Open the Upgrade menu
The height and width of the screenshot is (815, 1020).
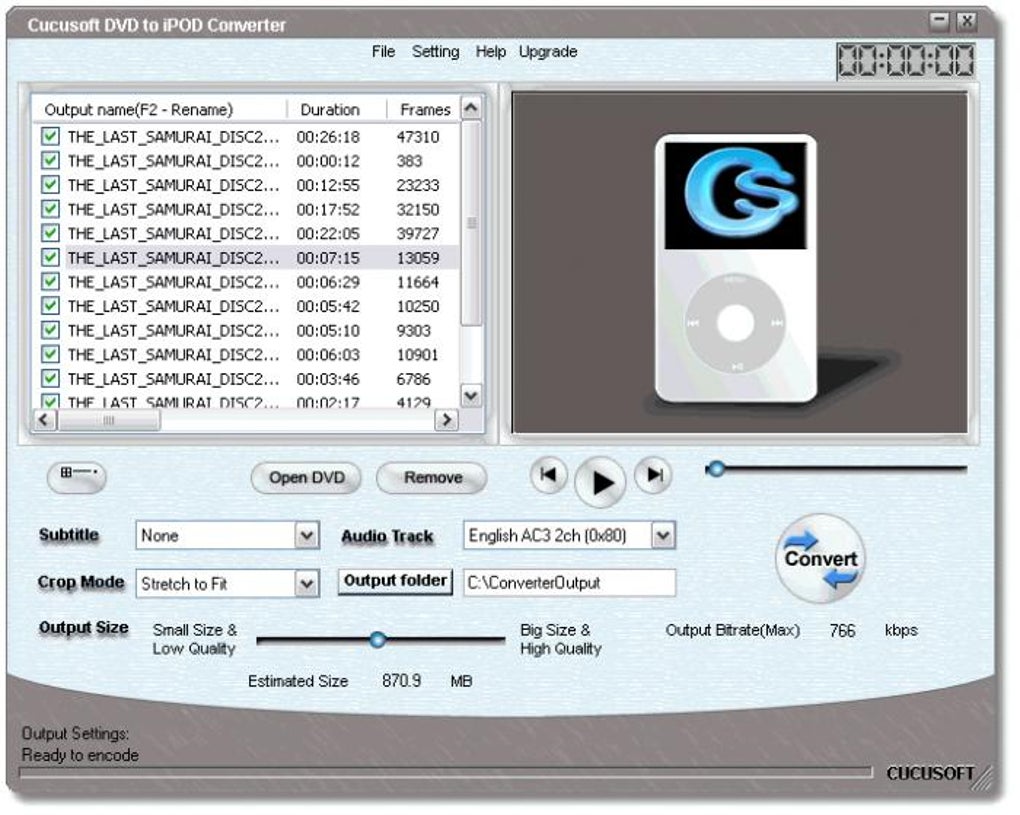click(x=548, y=51)
